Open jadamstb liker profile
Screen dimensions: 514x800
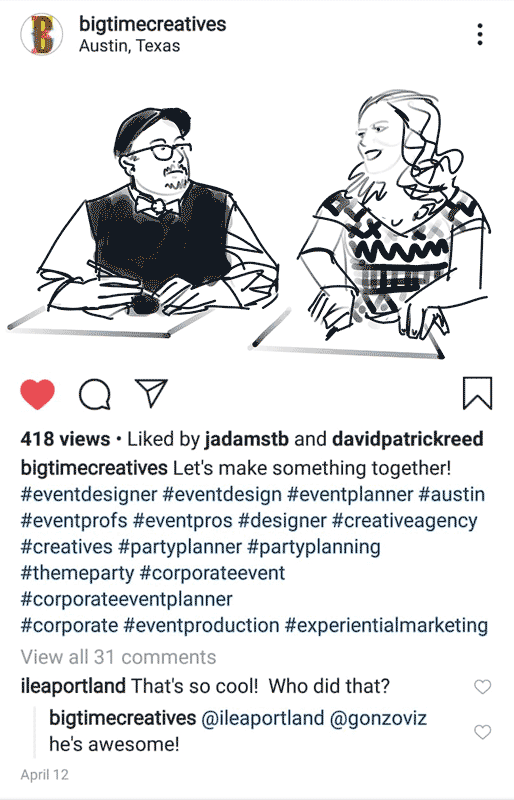247,439
